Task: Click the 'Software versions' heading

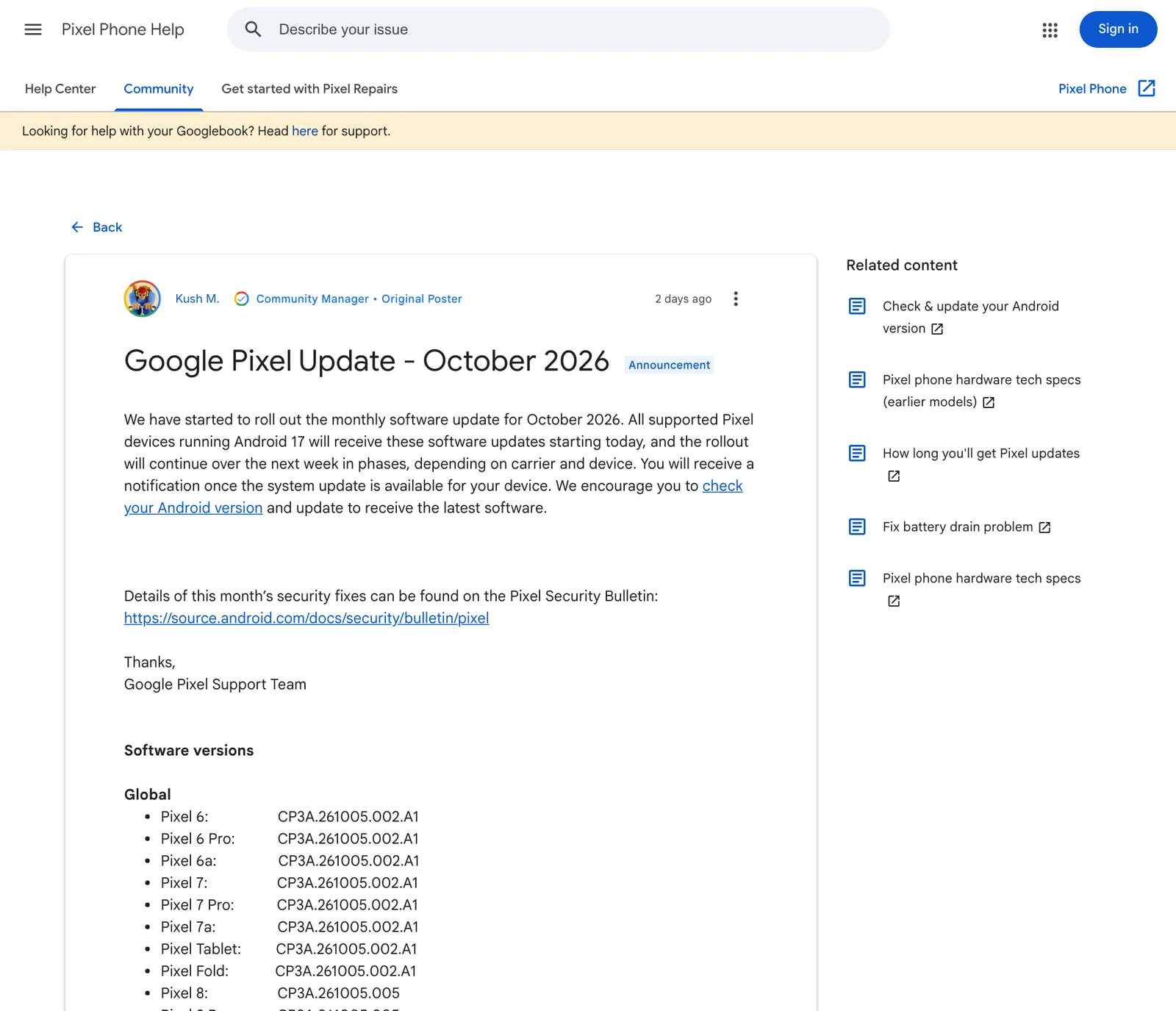Action: [x=189, y=751]
